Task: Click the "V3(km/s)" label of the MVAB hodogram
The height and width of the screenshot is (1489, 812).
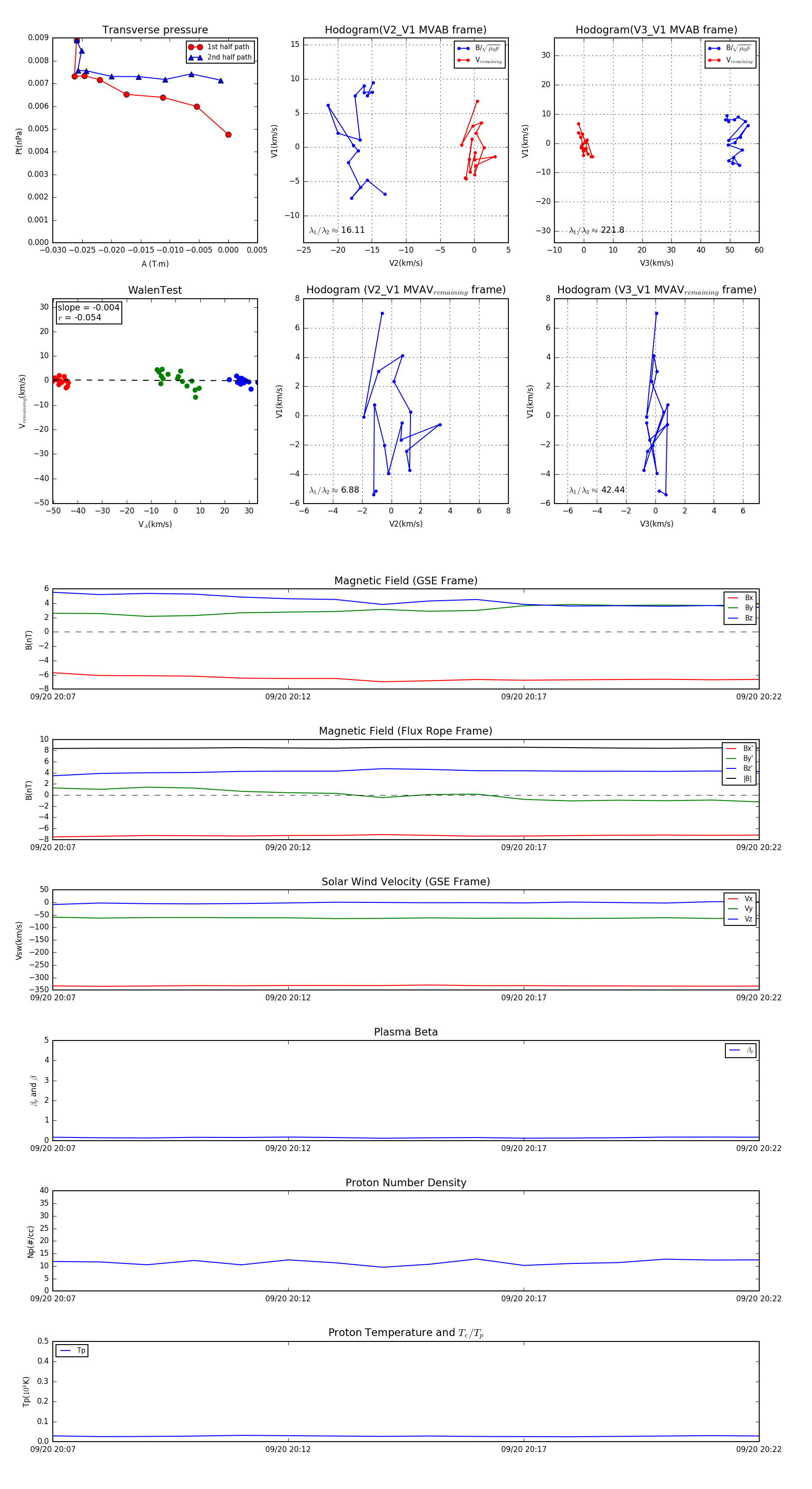Action: coord(656,263)
